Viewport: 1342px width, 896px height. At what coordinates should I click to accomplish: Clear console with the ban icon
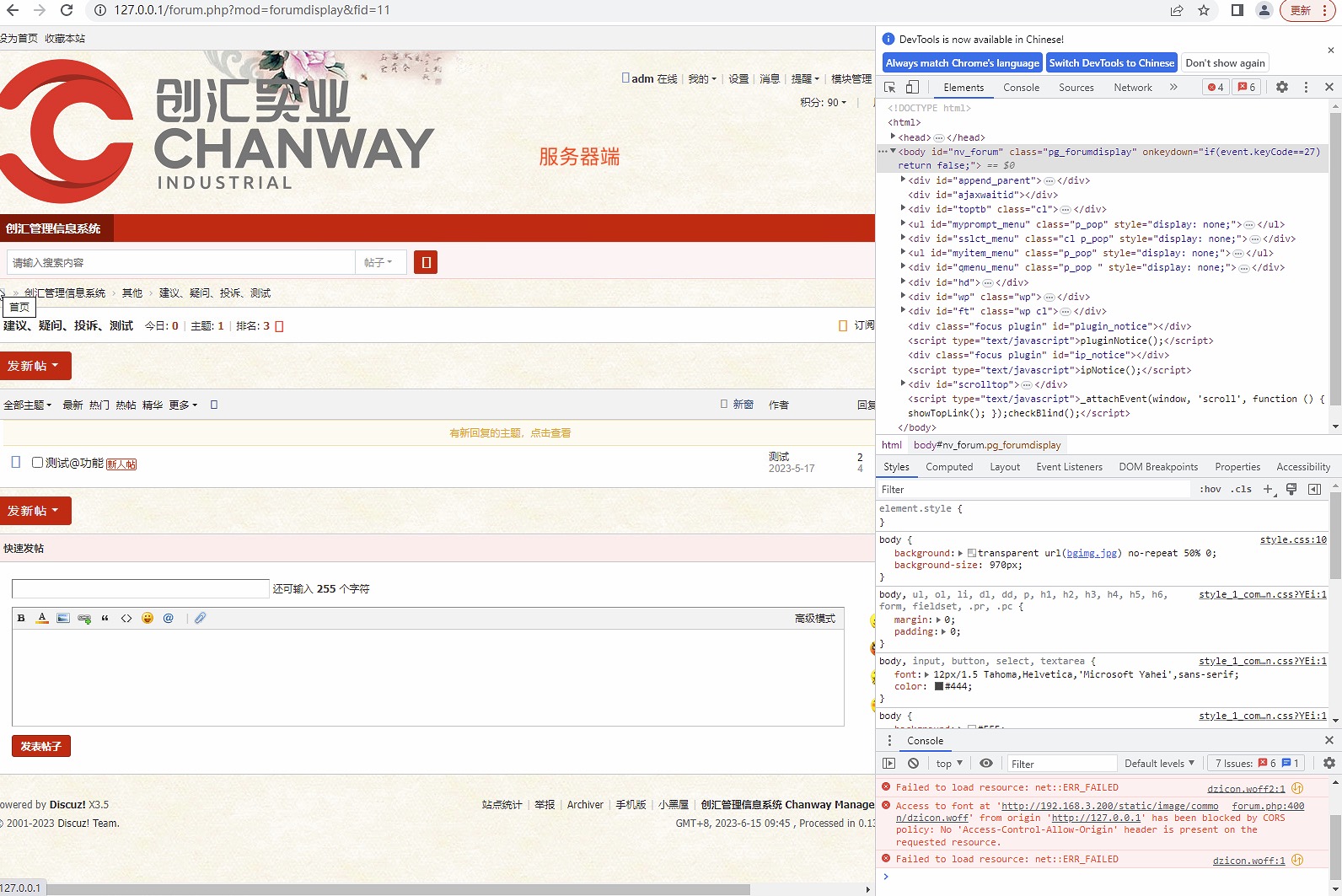913,763
